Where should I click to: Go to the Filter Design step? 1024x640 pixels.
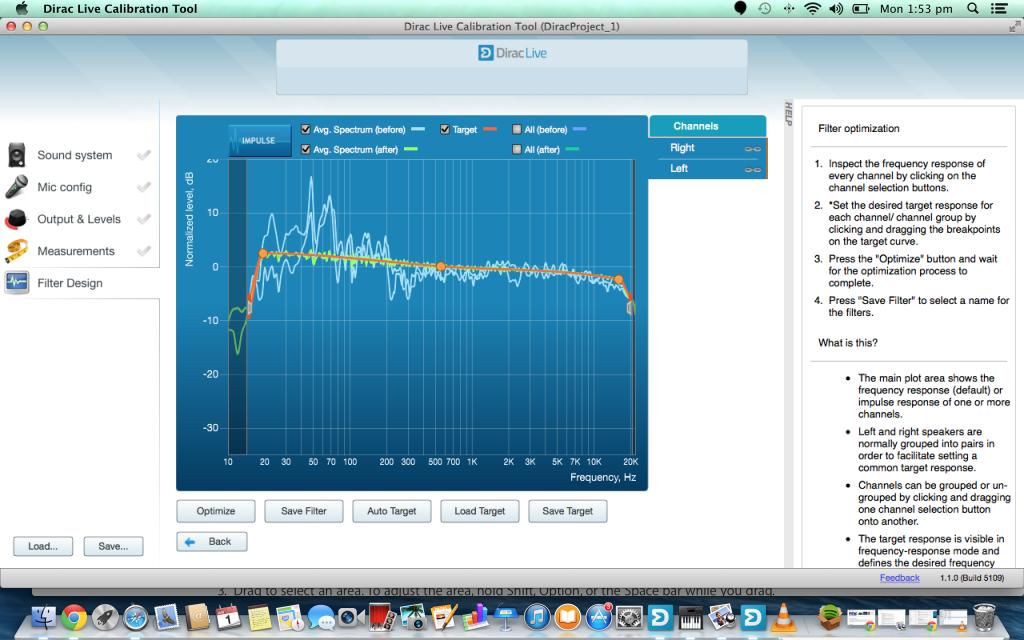70,283
